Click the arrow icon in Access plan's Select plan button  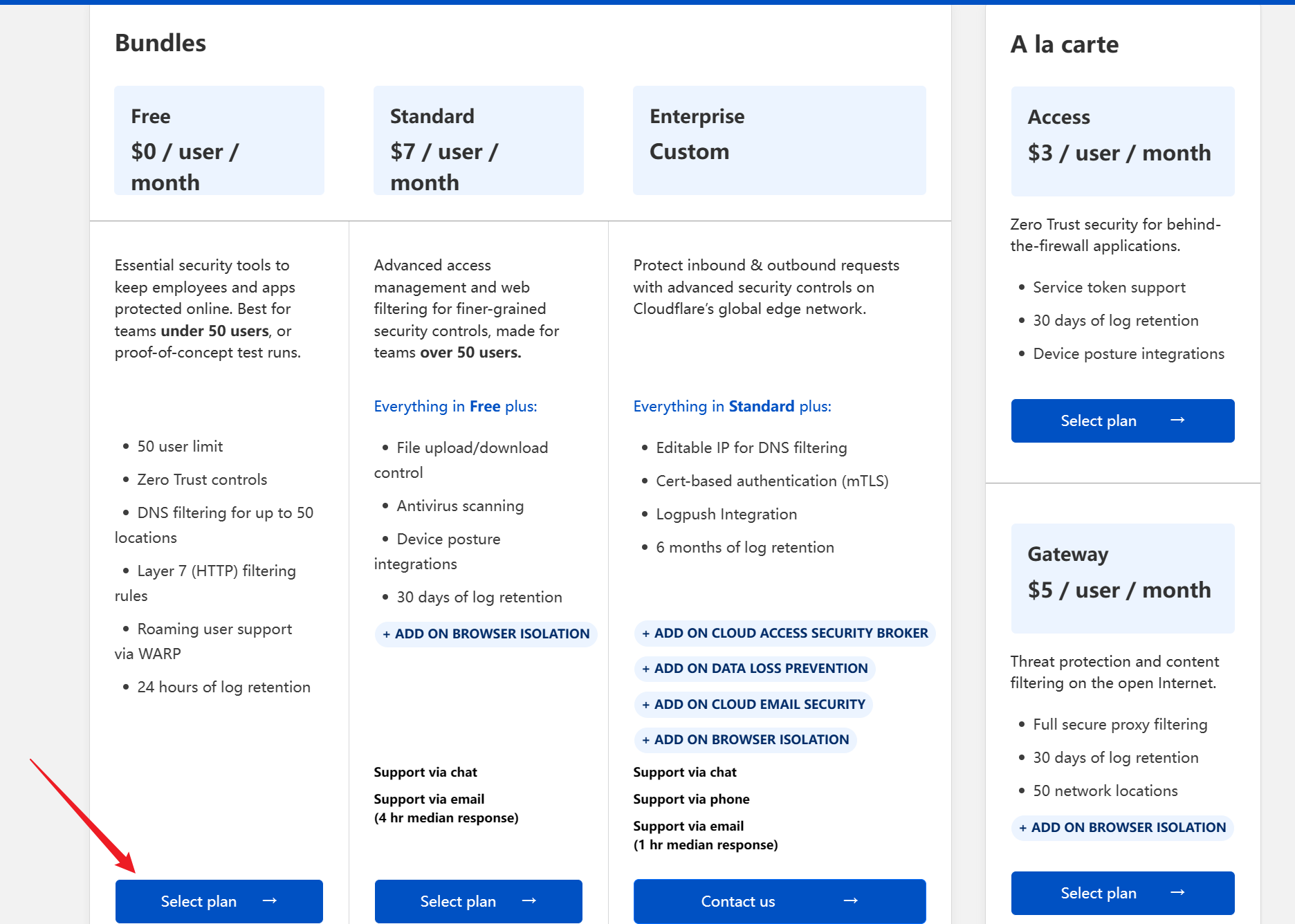click(x=1177, y=420)
